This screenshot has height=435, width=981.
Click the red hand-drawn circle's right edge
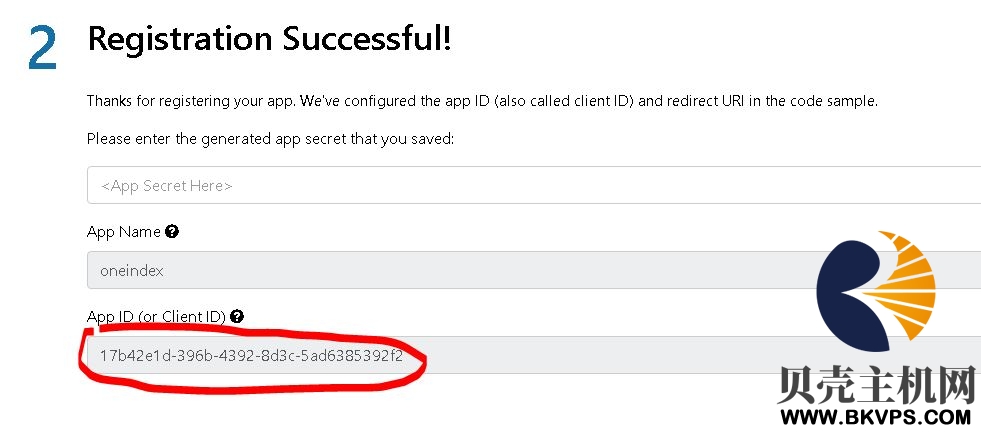click(423, 363)
